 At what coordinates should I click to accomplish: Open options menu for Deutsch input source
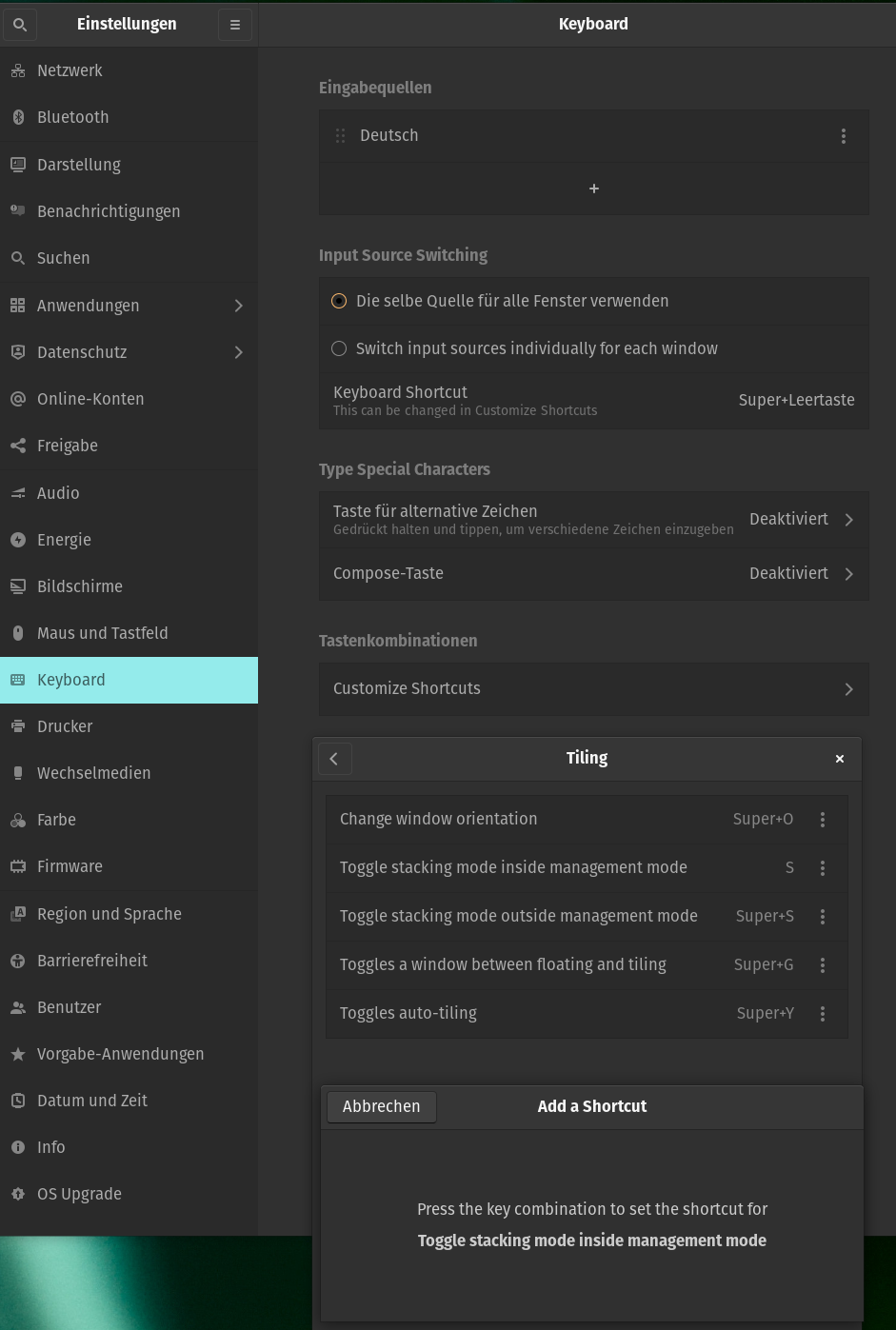click(x=843, y=136)
